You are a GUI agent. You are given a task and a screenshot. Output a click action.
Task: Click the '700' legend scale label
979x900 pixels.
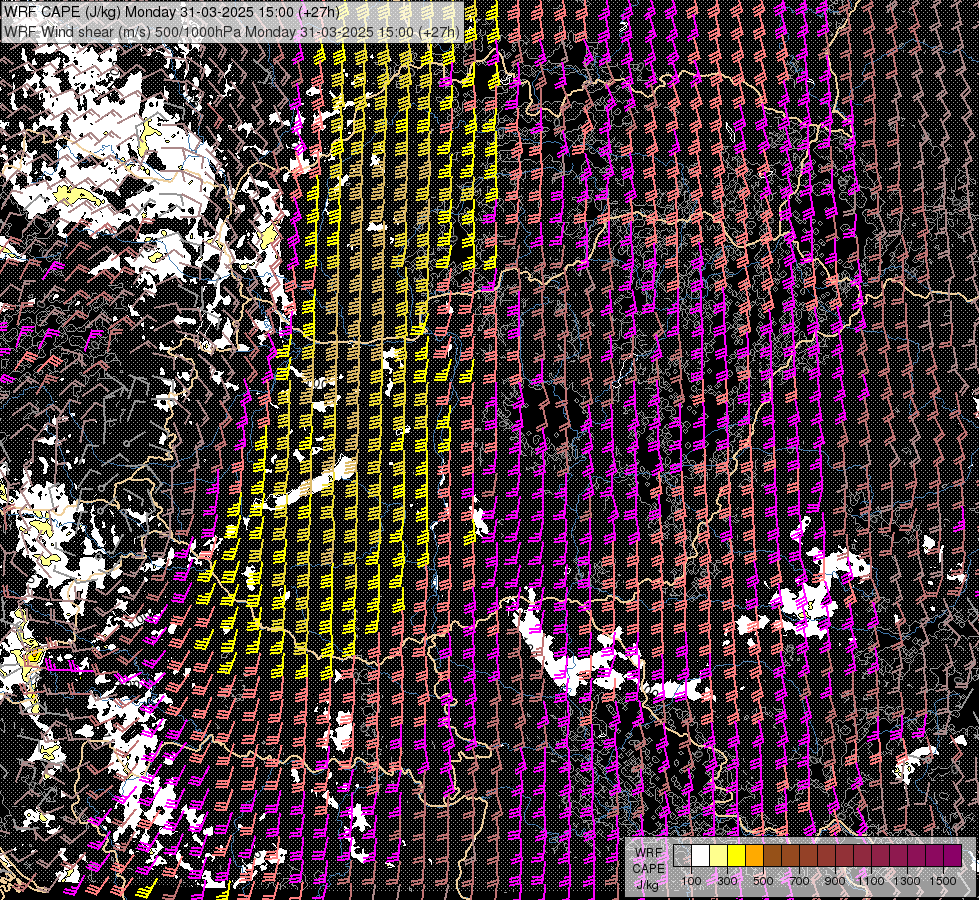(799, 881)
